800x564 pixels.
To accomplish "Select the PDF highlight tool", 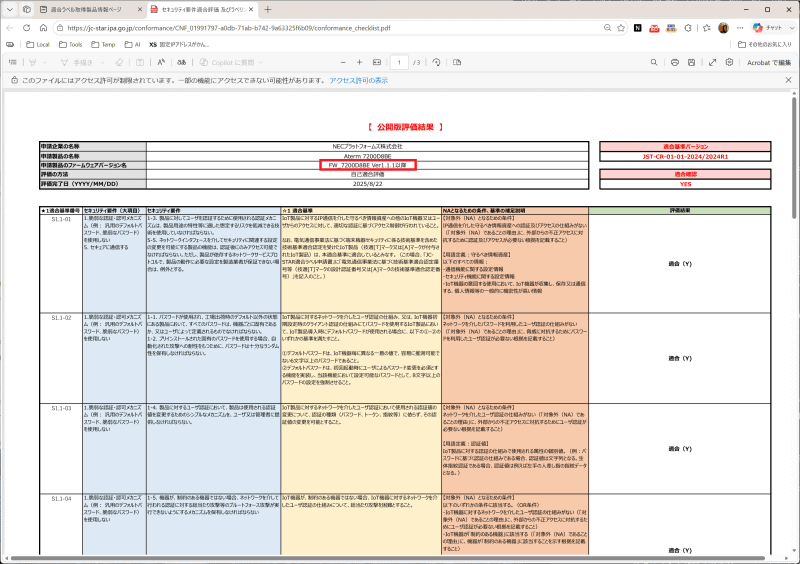I will pyautogui.click(x=33, y=62).
